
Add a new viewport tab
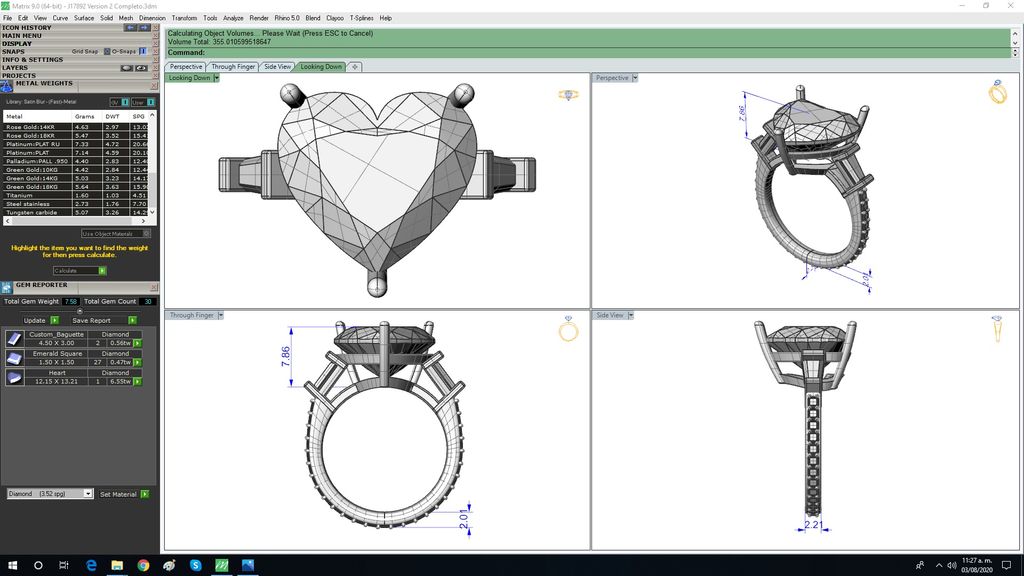pyautogui.click(x=355, y=67)
